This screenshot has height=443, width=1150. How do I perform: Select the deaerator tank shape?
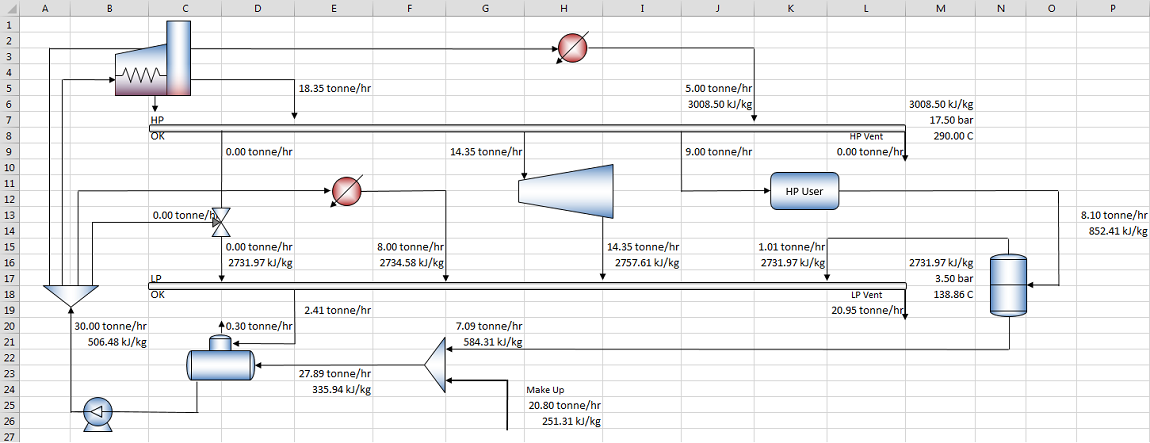[x=221, y=359]
